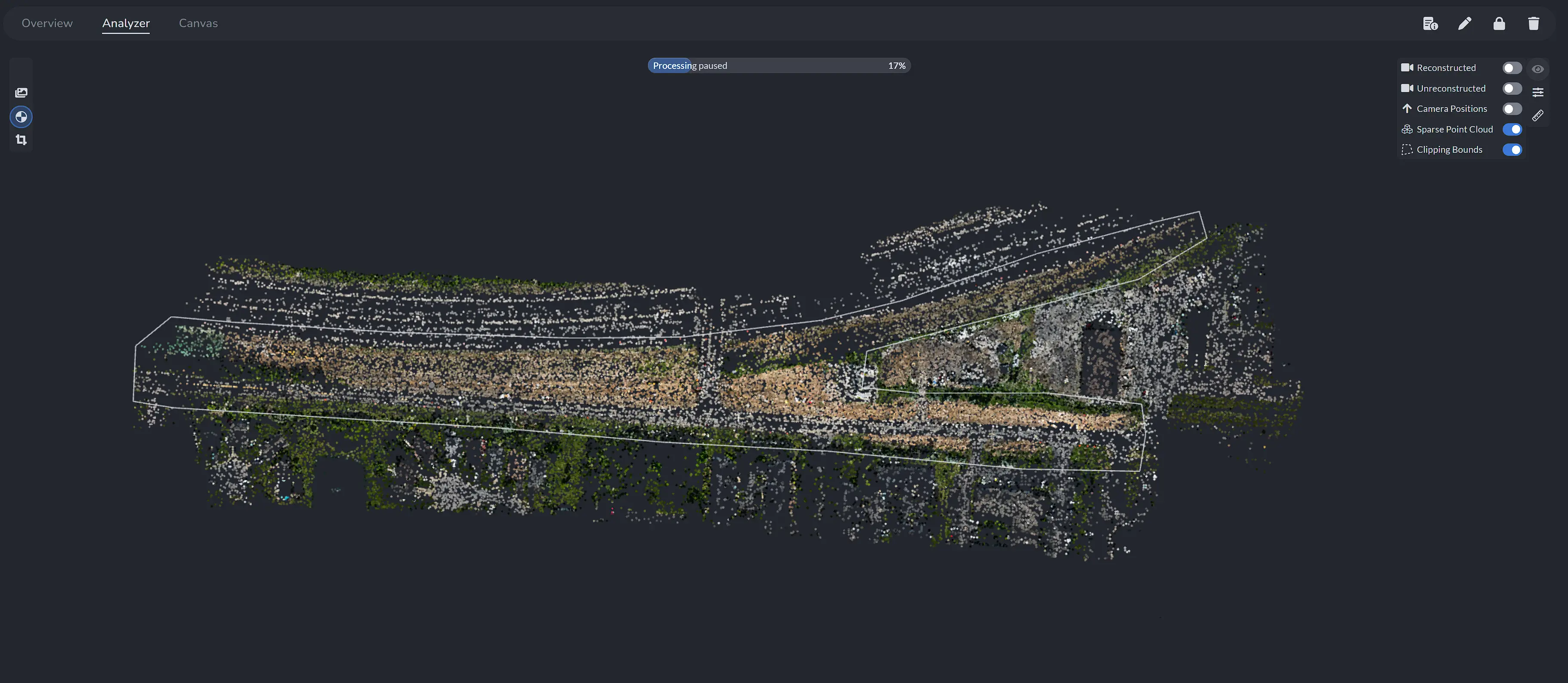
Task: Lock the project with the padlock icon
Action: [x=1499, y=23]
